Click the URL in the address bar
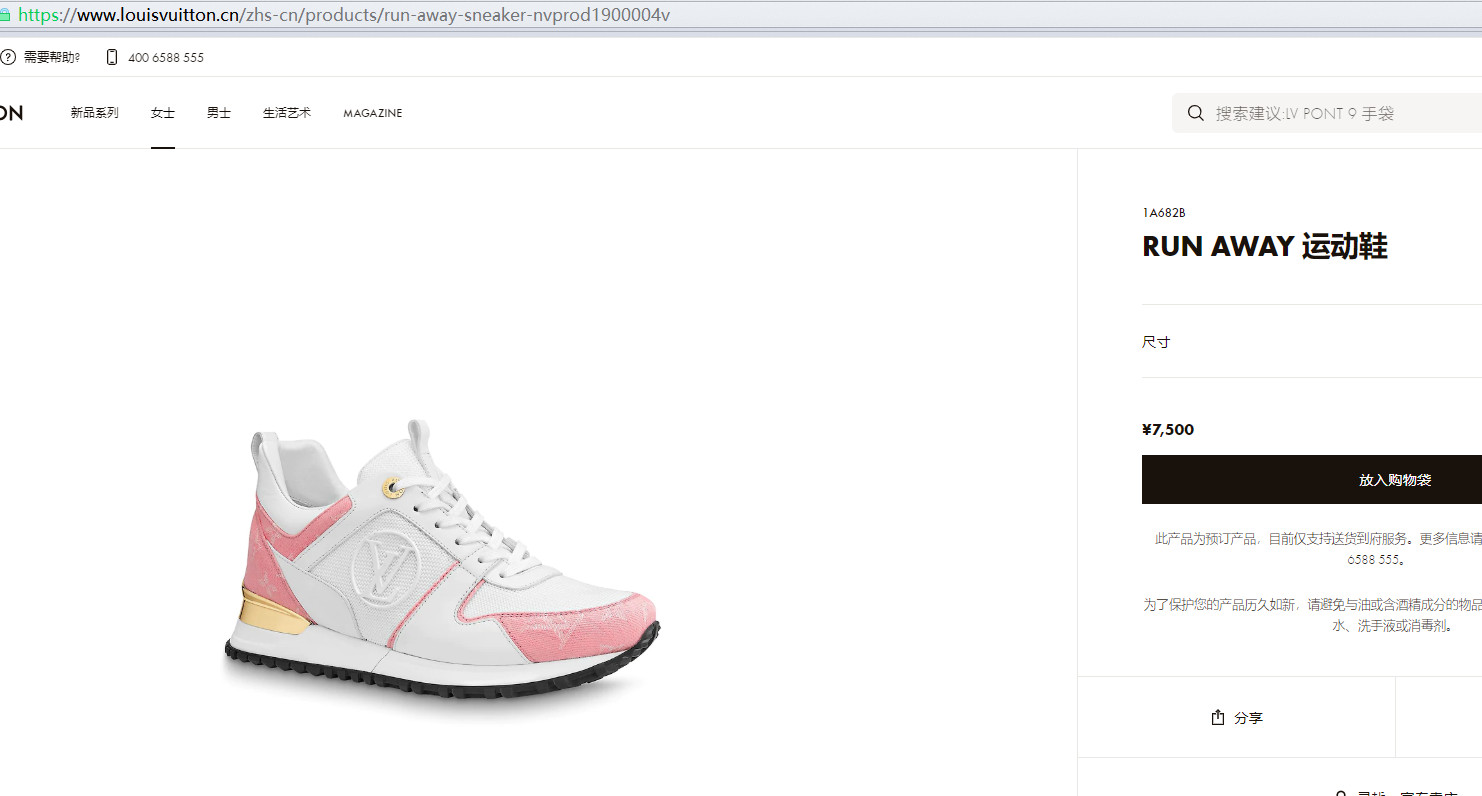Image resolution: width=1482 pixels, height=796 pixels. (x=344, y=15)
